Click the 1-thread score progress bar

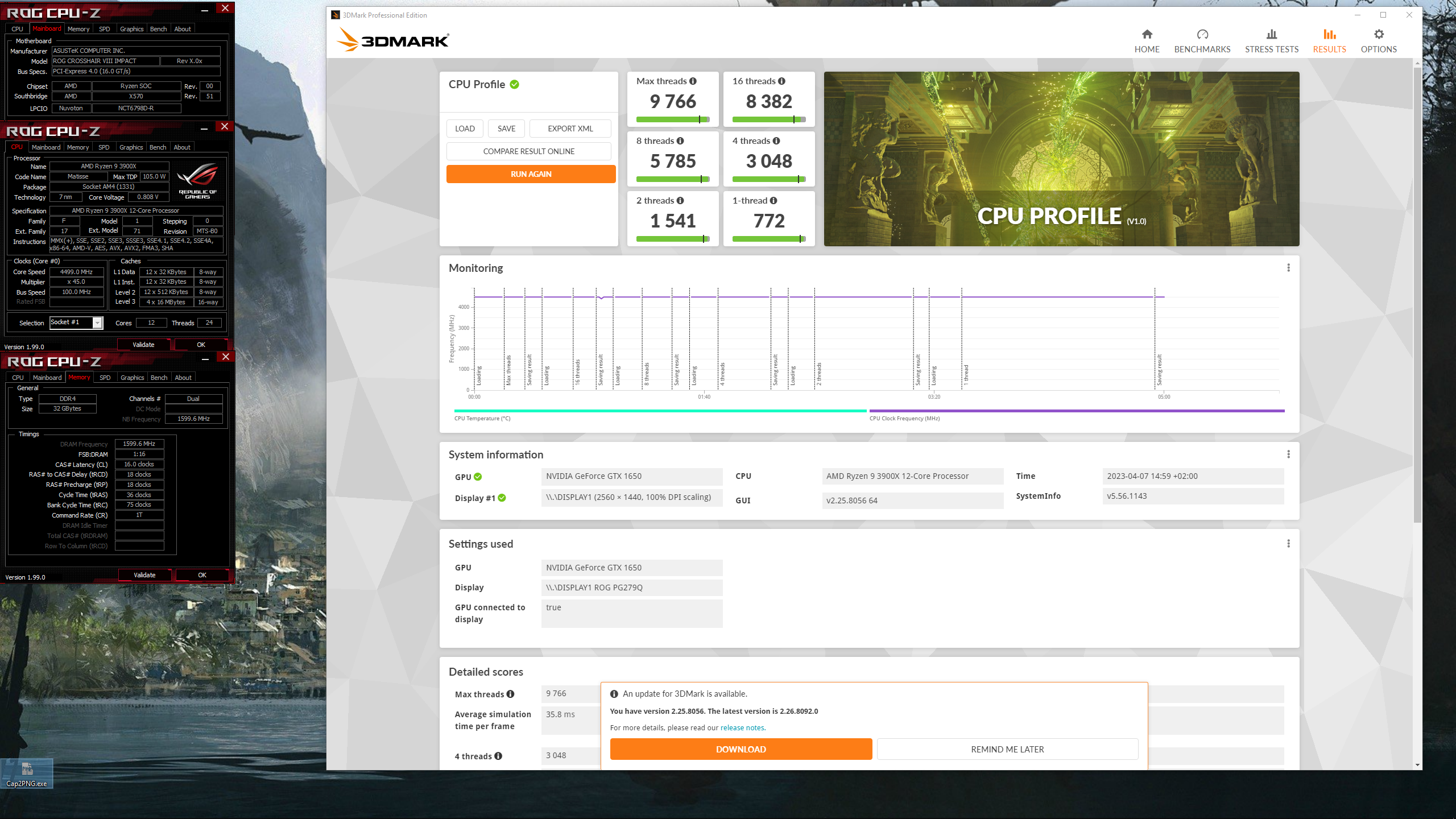coord(769,239)
